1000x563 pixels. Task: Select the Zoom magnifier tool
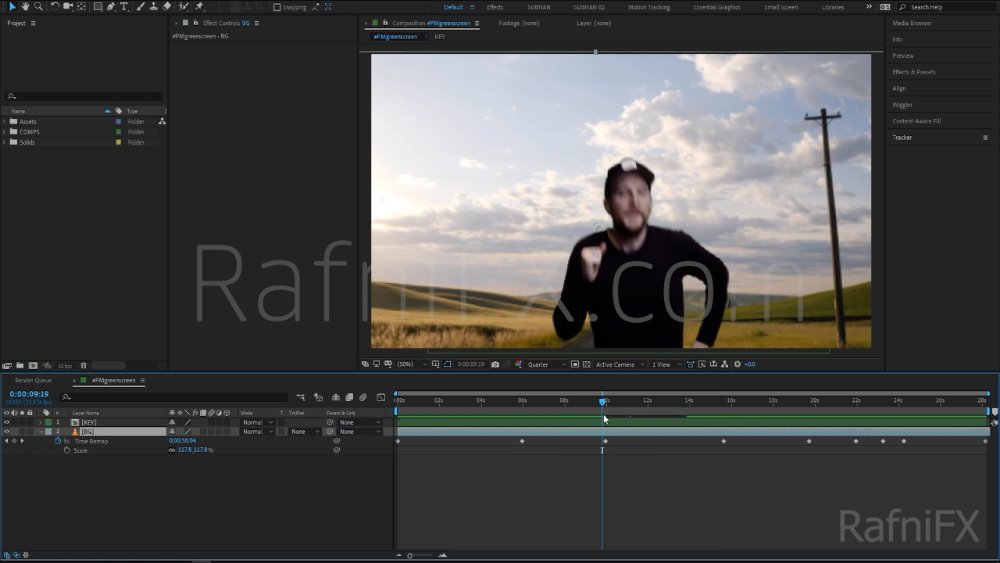38,6
